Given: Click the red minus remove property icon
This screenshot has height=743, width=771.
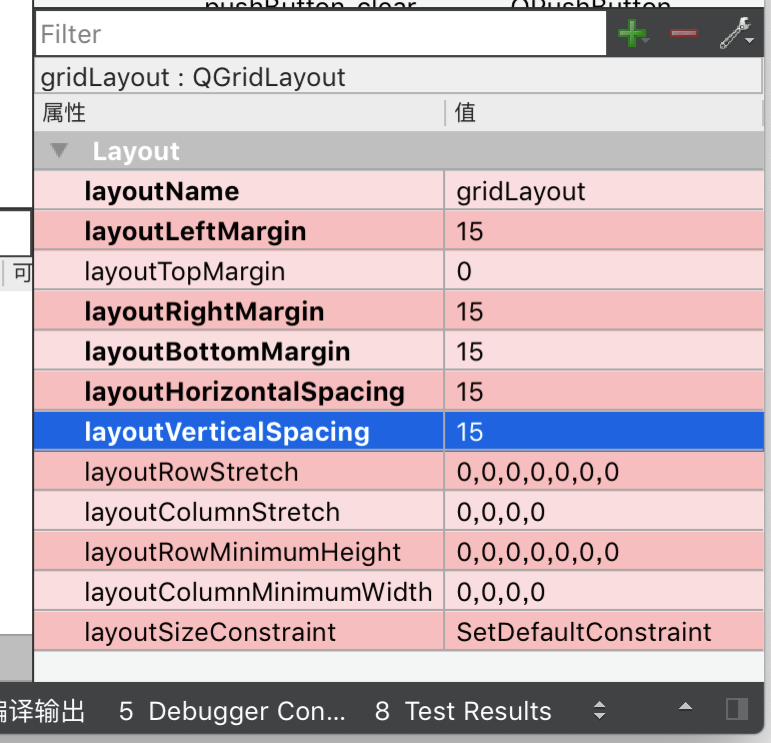Looking at the screenshot, I should click(x=684, y=33).
